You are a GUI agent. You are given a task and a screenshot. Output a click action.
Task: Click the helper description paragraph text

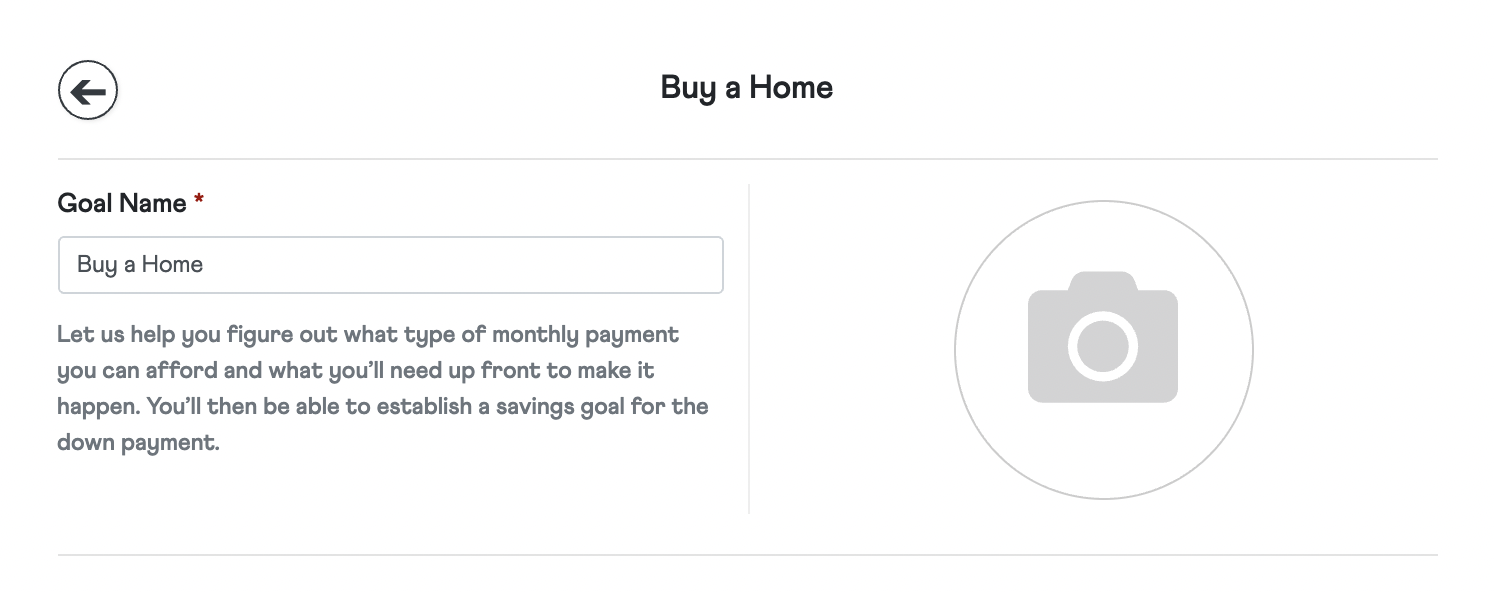[x=382, y=388]
